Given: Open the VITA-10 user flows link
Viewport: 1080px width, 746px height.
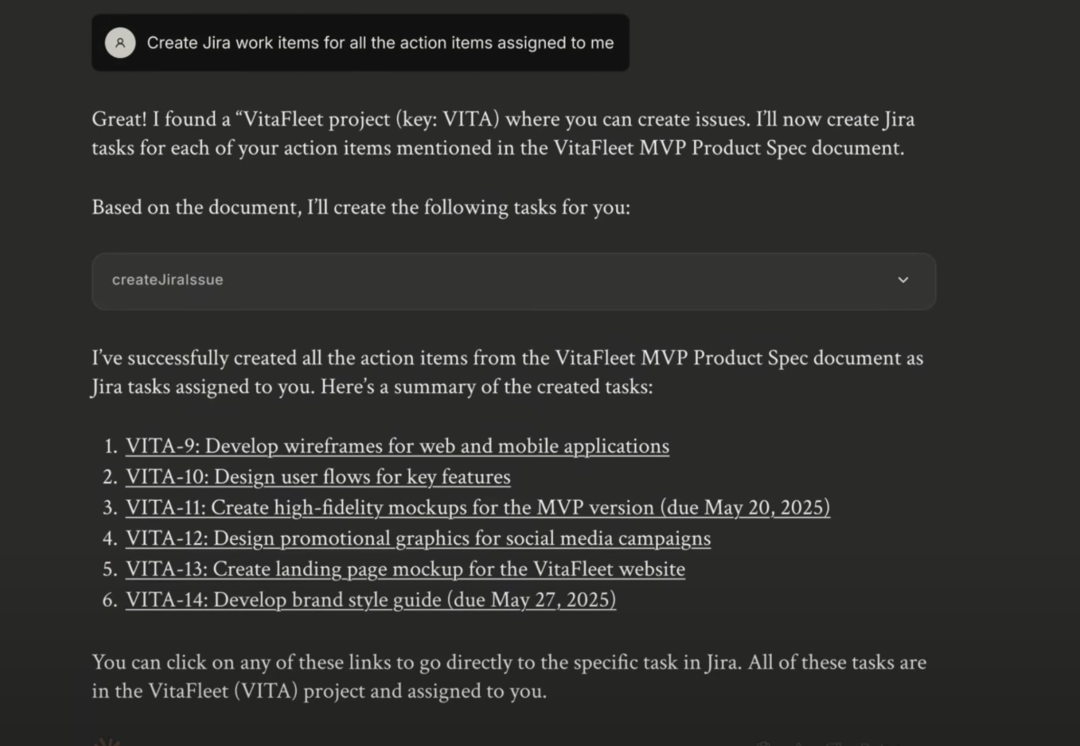Looking at the screenshot, I should pos(318,477).
